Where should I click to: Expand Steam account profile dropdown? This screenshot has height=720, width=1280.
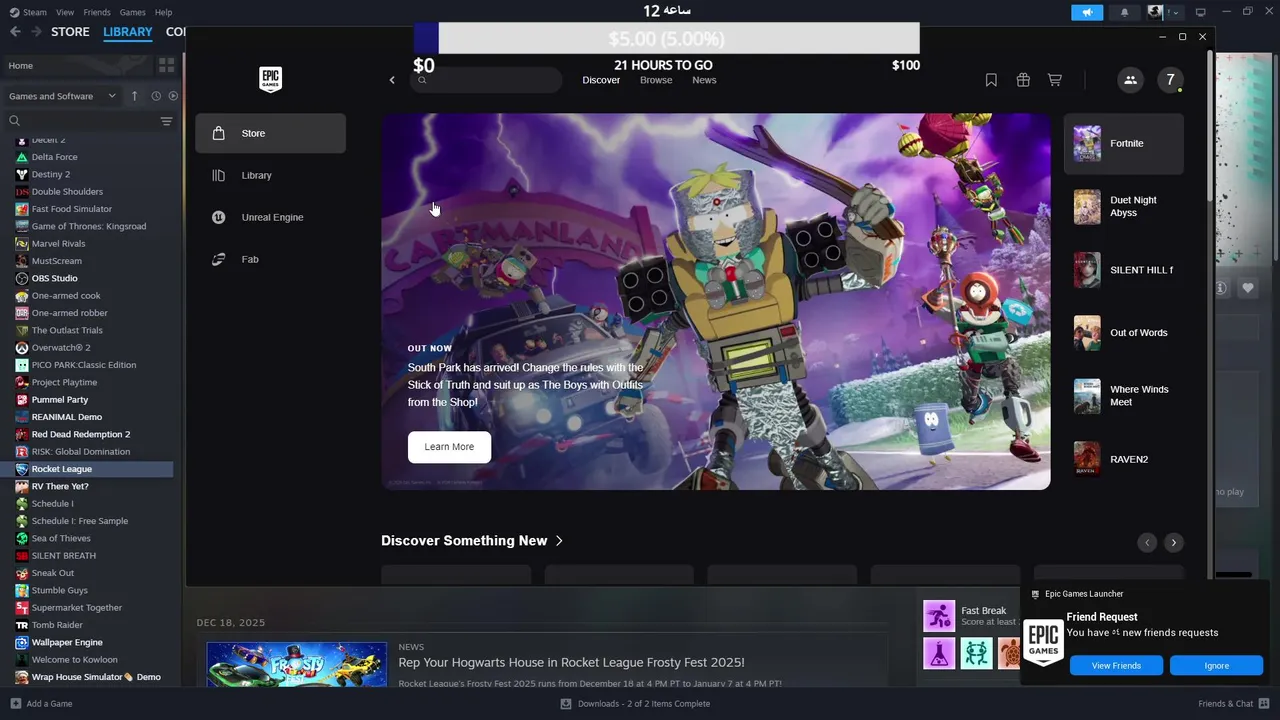pyautogui.click(x=1164, y=12)
